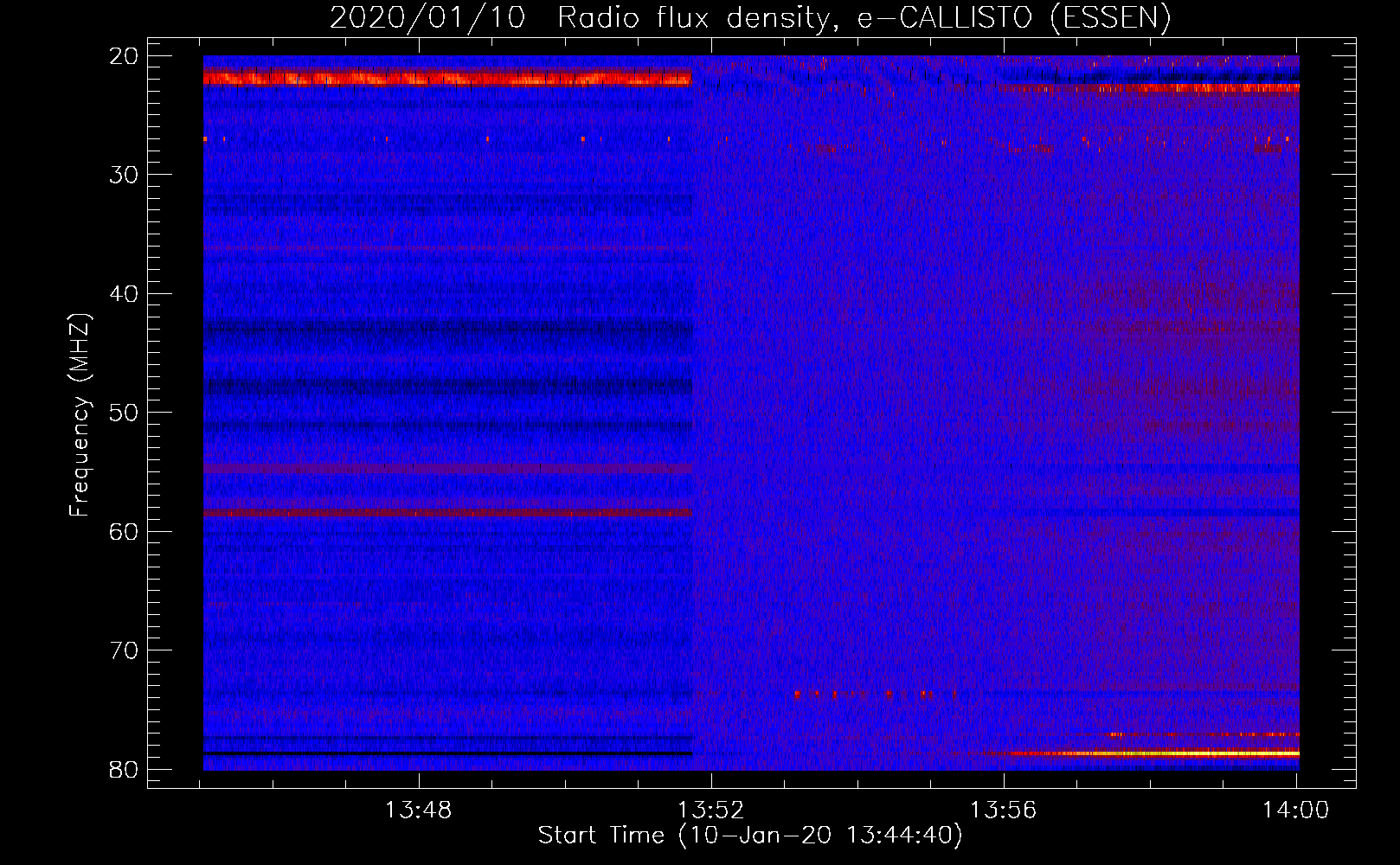Click the dark red band near 58 MHz
This screenshot has height=865, width=1400.
click(447, 512)
